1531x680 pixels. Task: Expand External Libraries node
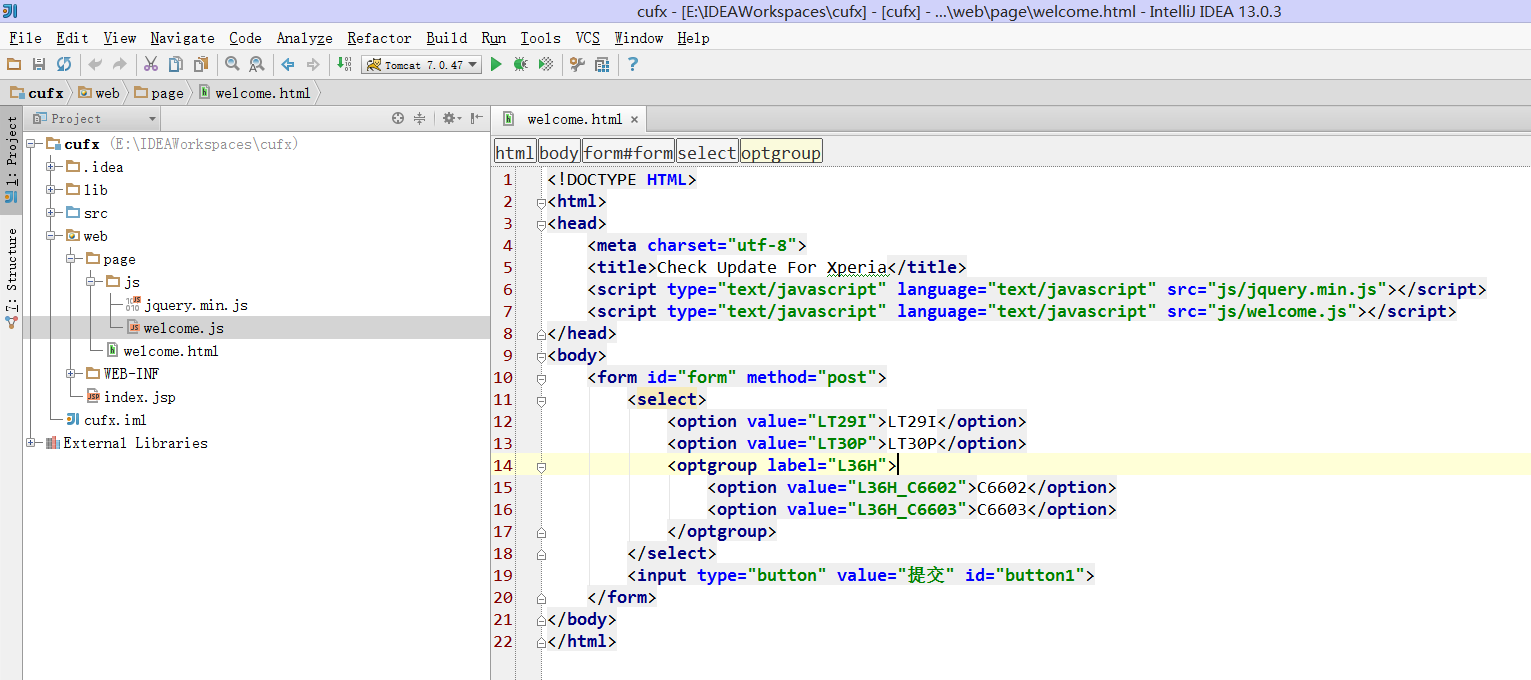[32, 443]
